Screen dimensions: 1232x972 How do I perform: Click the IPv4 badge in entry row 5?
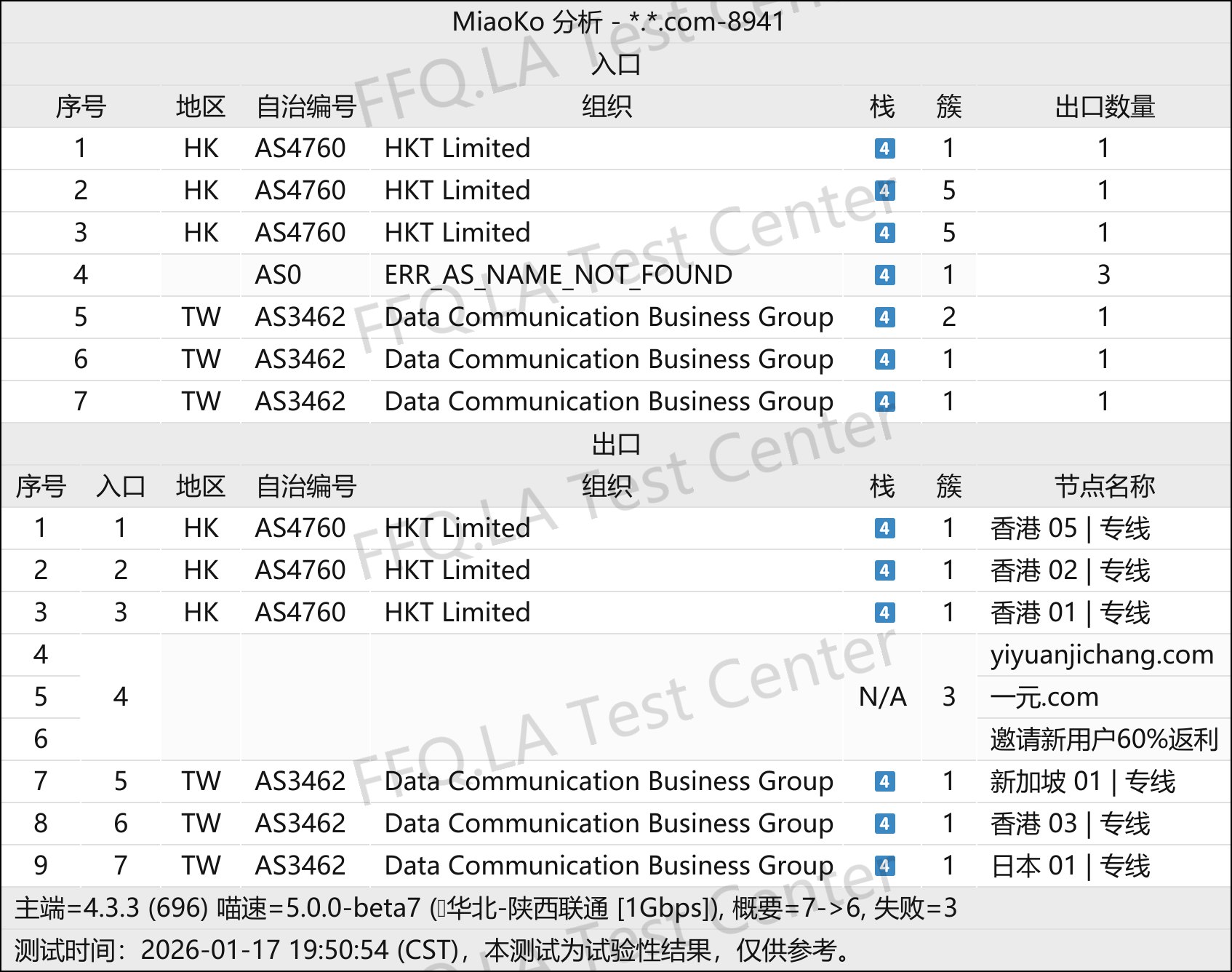pos(884,317)
